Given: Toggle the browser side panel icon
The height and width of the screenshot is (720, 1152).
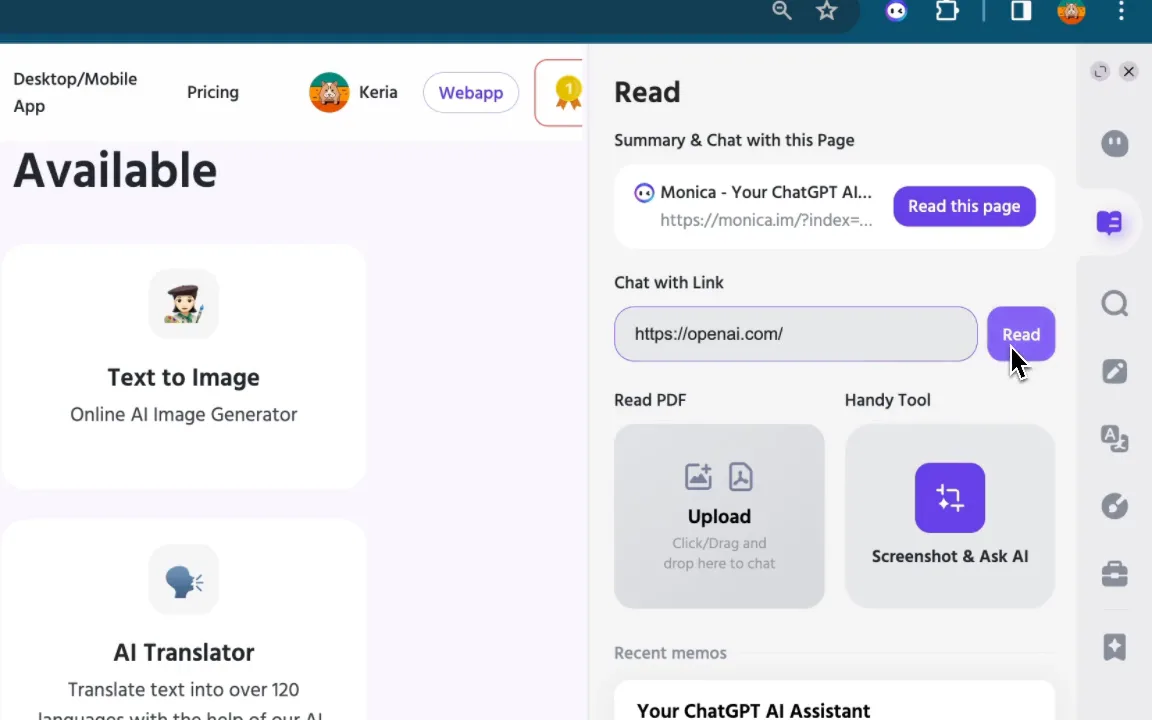Looking at the screenshot, I should 1020,11.
